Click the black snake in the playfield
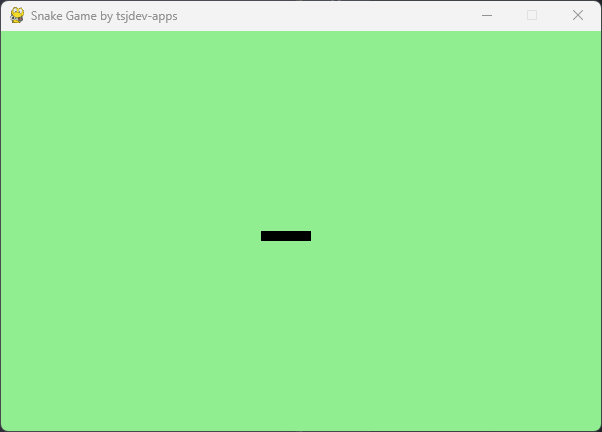 point(286,236)
